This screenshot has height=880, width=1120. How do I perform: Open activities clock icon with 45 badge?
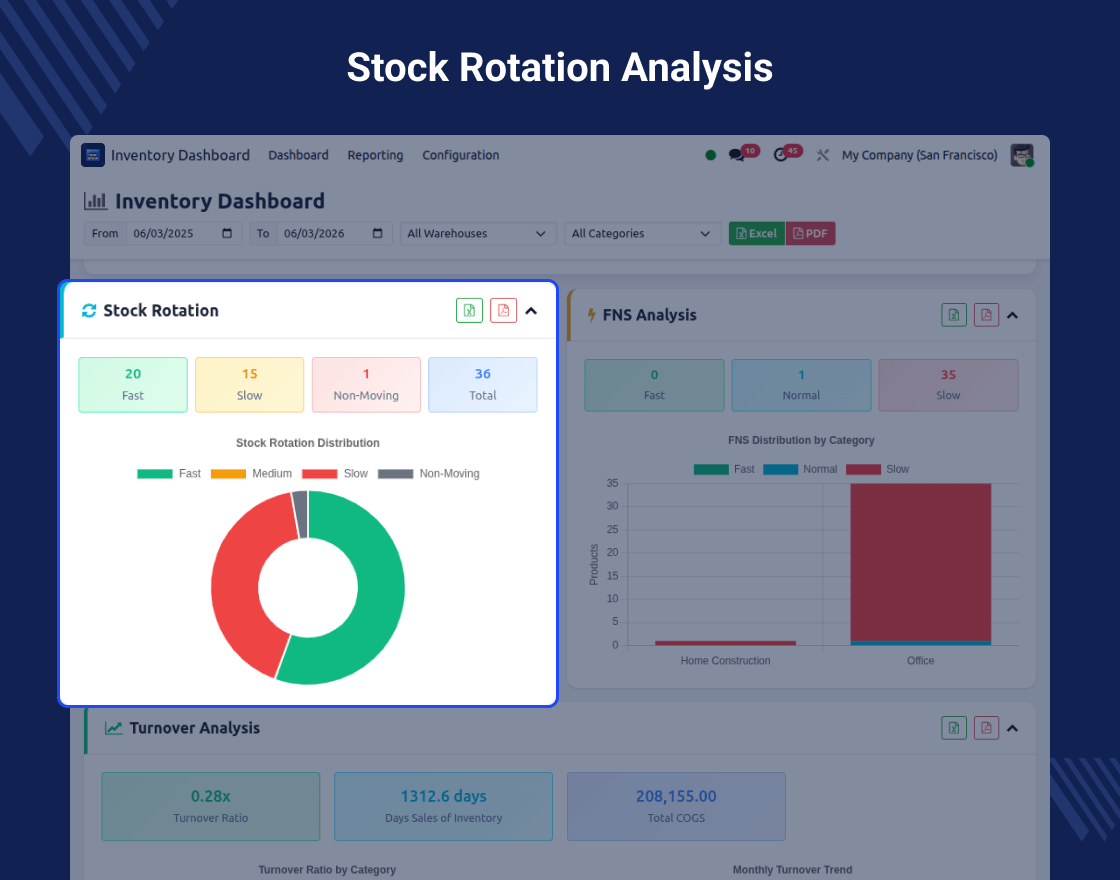(781, 155)
